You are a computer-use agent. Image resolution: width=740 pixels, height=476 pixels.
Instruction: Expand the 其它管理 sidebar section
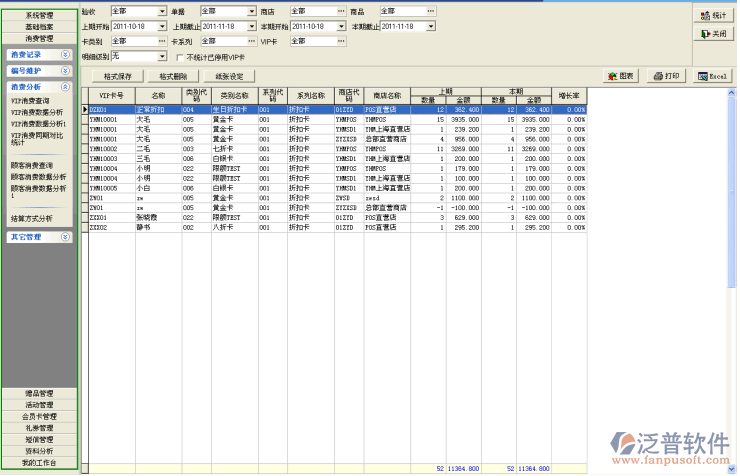tap(66, 237)
